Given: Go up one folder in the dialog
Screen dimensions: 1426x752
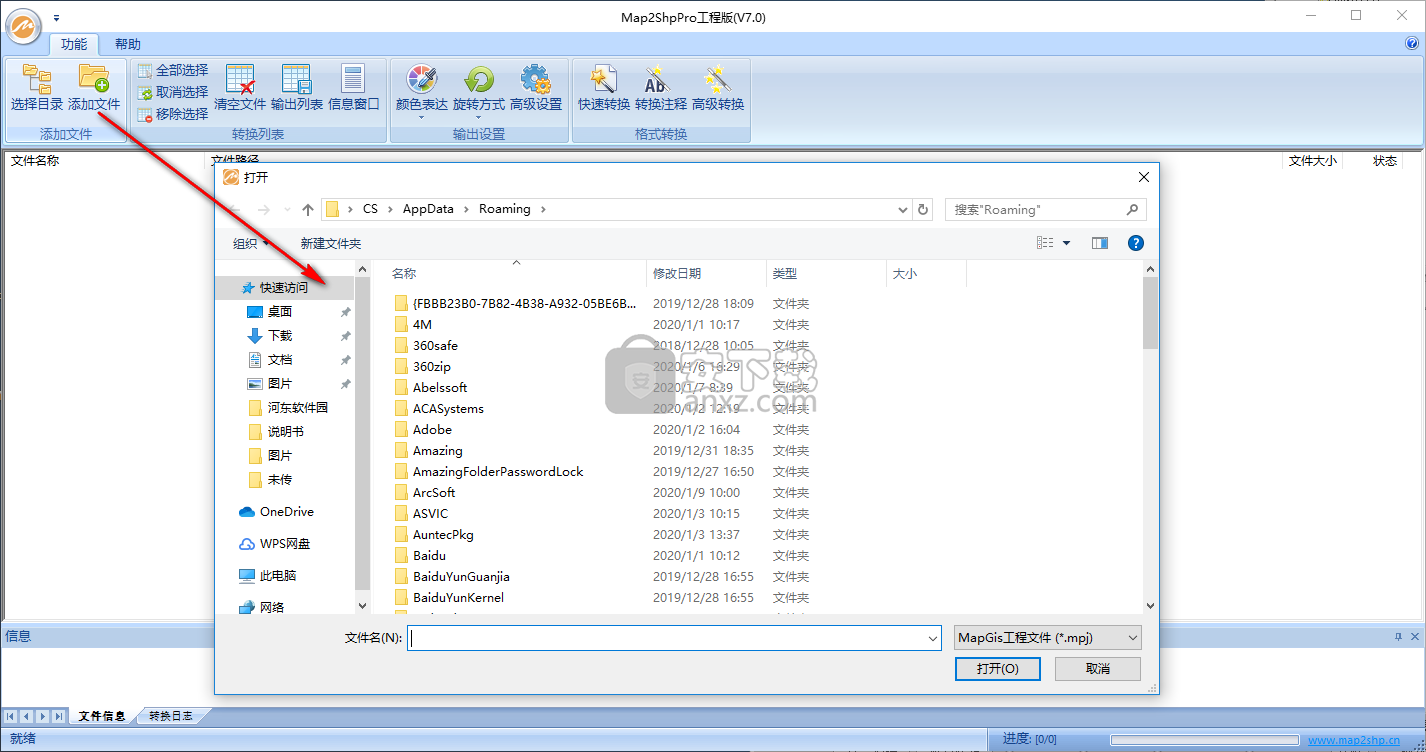Looking at the screenshot, I should (x=308, y=210).
